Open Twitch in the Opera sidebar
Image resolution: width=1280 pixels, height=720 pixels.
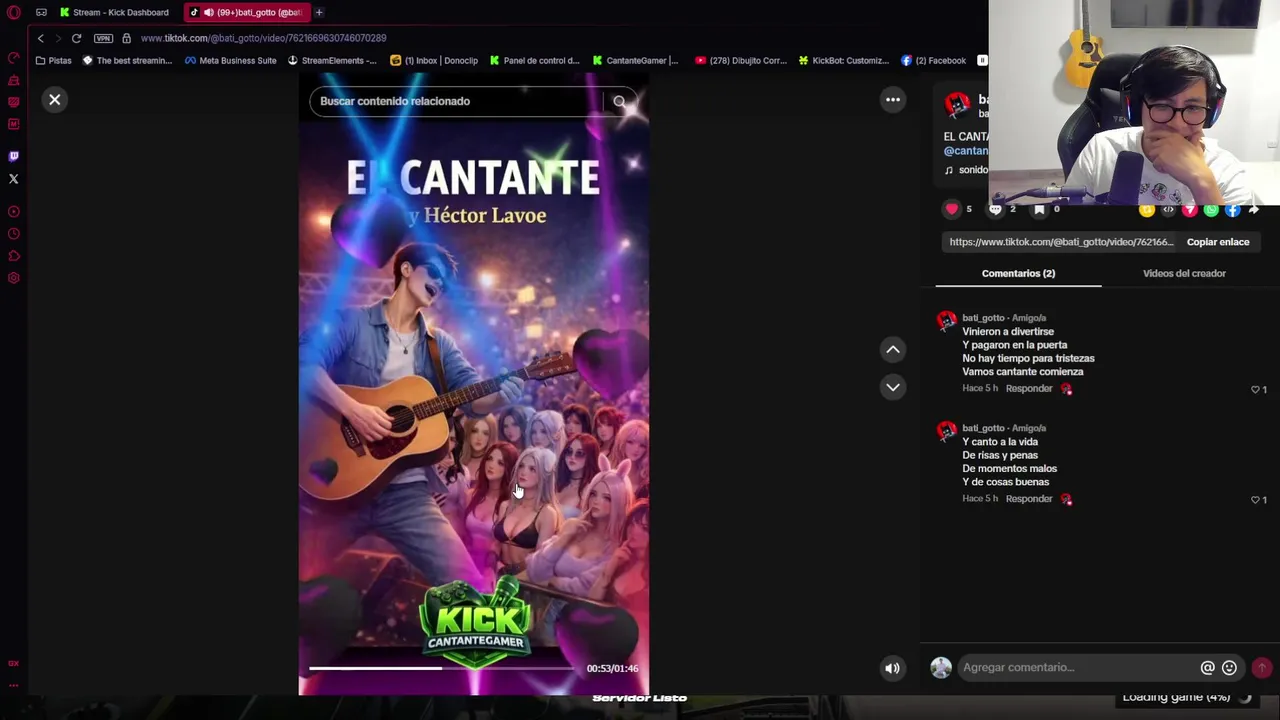(x=14, y=156)
